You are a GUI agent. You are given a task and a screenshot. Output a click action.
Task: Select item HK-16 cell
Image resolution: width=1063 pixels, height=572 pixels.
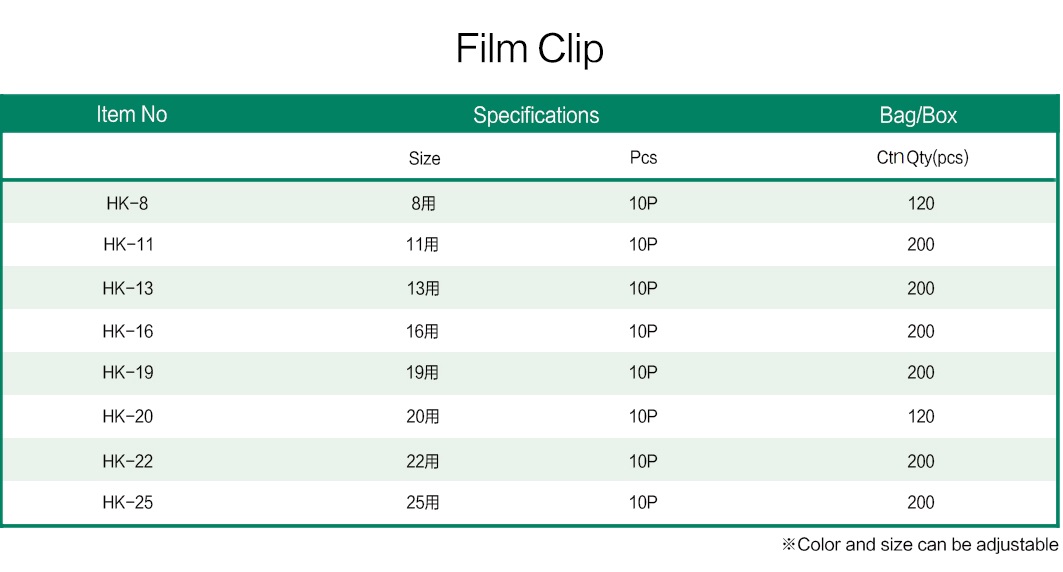click(127, 331)
